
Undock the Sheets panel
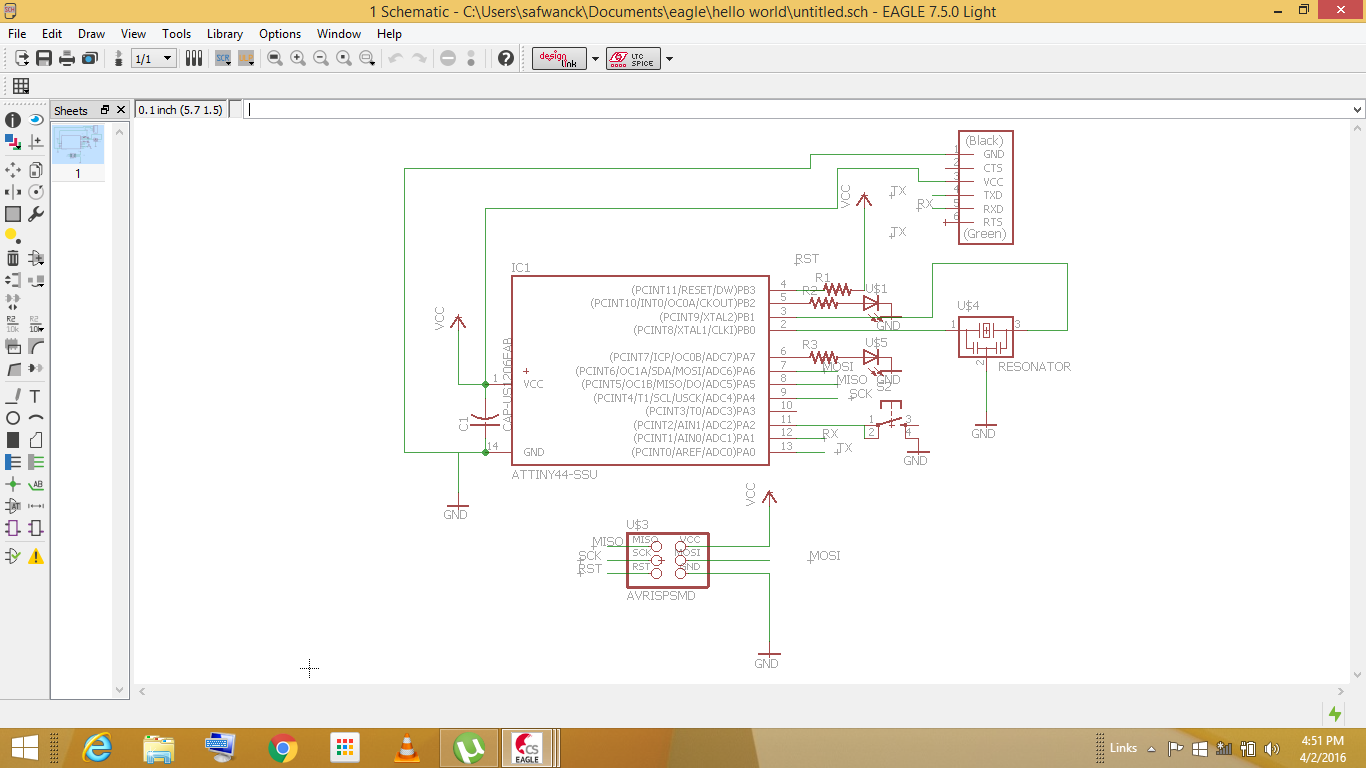(x=105, y=110)
